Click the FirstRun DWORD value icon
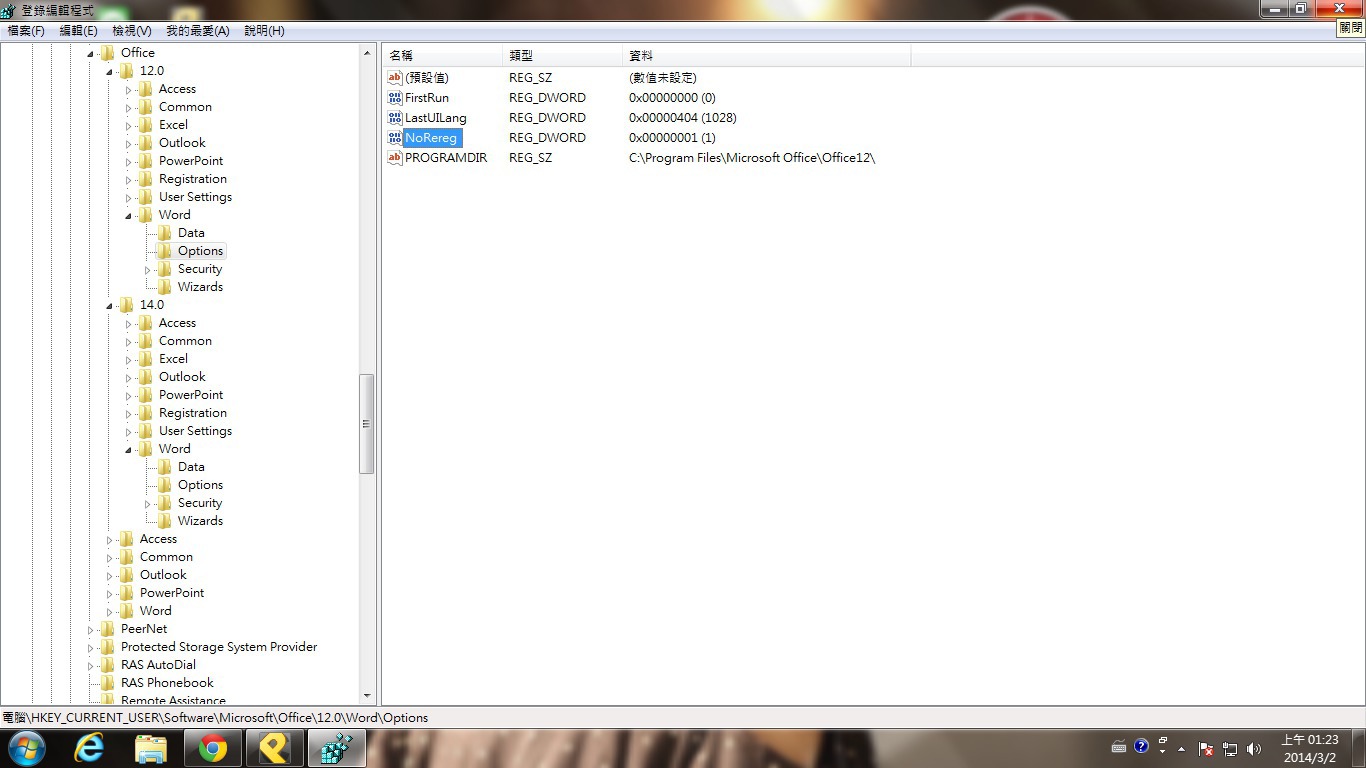1366x768 pixels. [394, 98]
